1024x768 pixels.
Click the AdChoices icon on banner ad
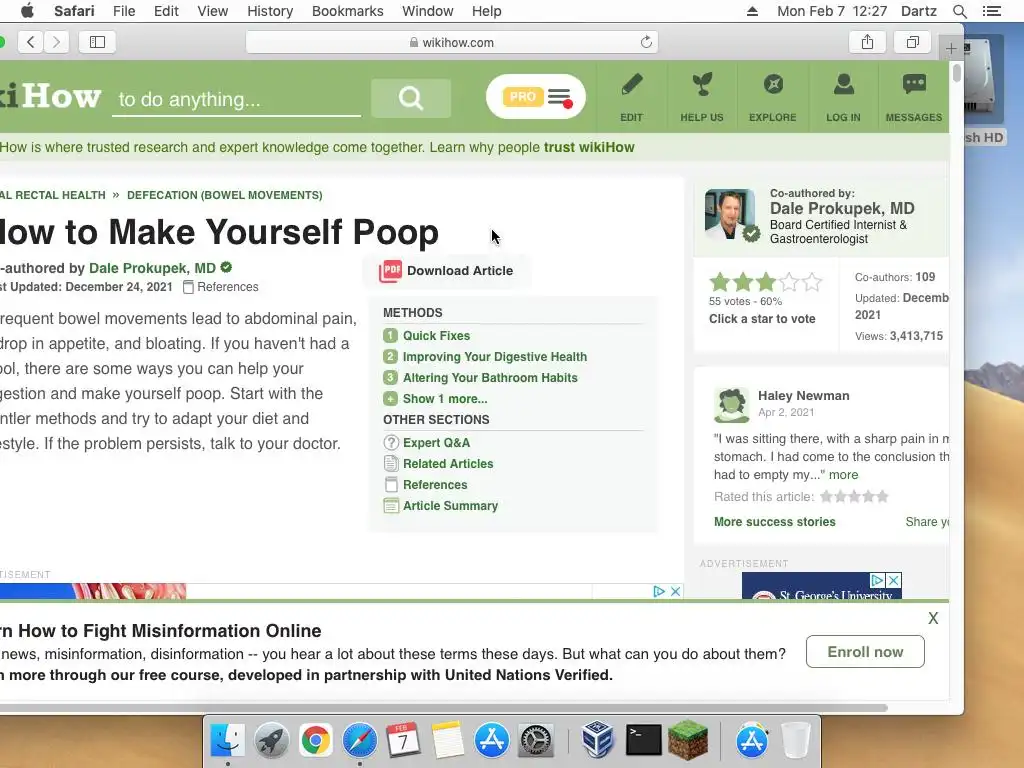point(659,591)
